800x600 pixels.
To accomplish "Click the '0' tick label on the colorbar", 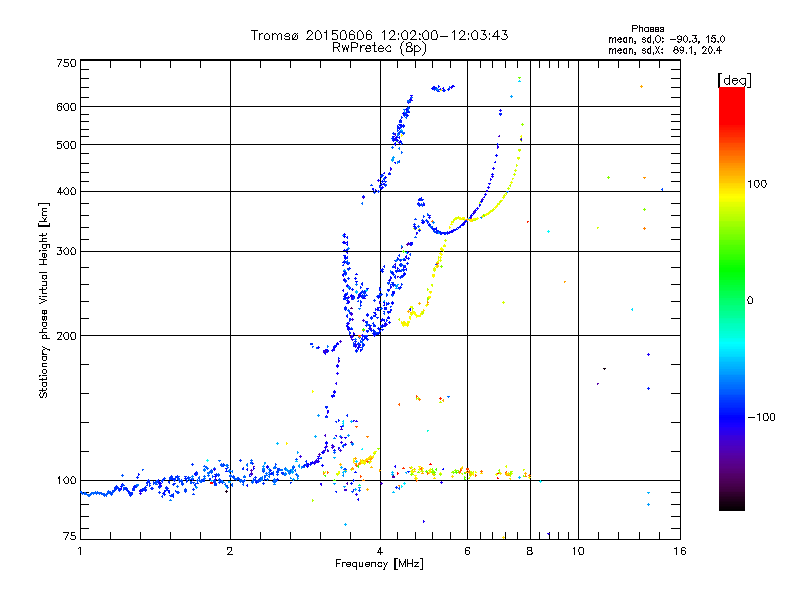I will 749,301.
